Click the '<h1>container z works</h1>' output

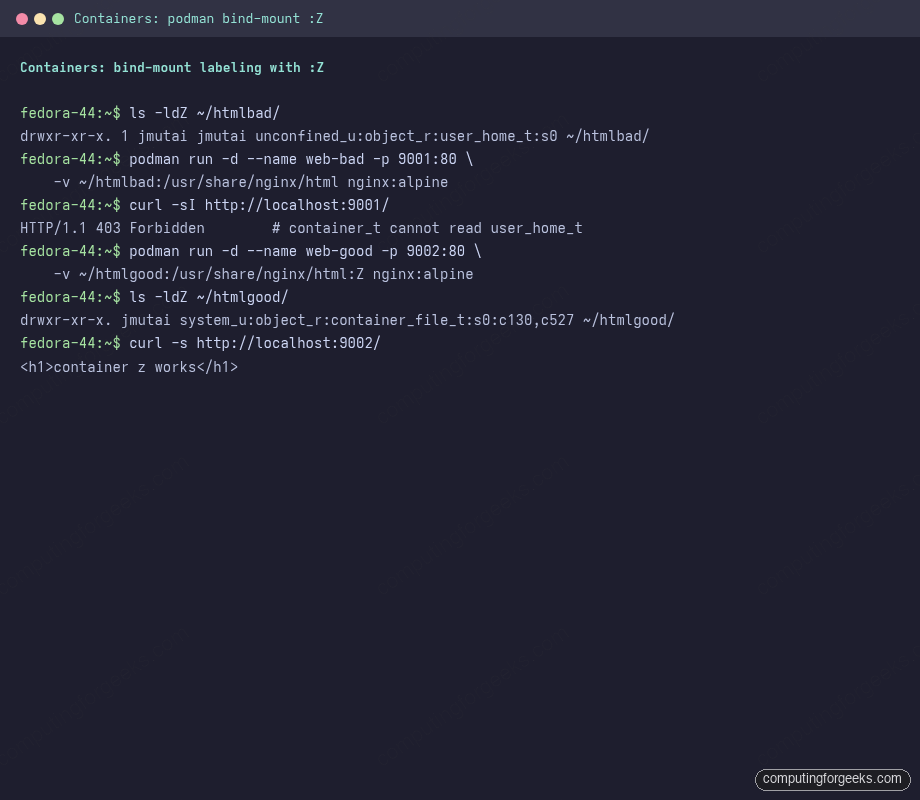pos(129,367)
